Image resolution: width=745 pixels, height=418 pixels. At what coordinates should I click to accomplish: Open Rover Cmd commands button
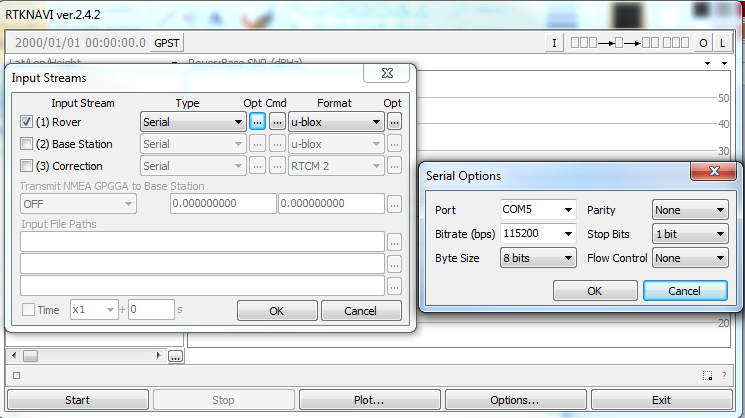point(277,121)
